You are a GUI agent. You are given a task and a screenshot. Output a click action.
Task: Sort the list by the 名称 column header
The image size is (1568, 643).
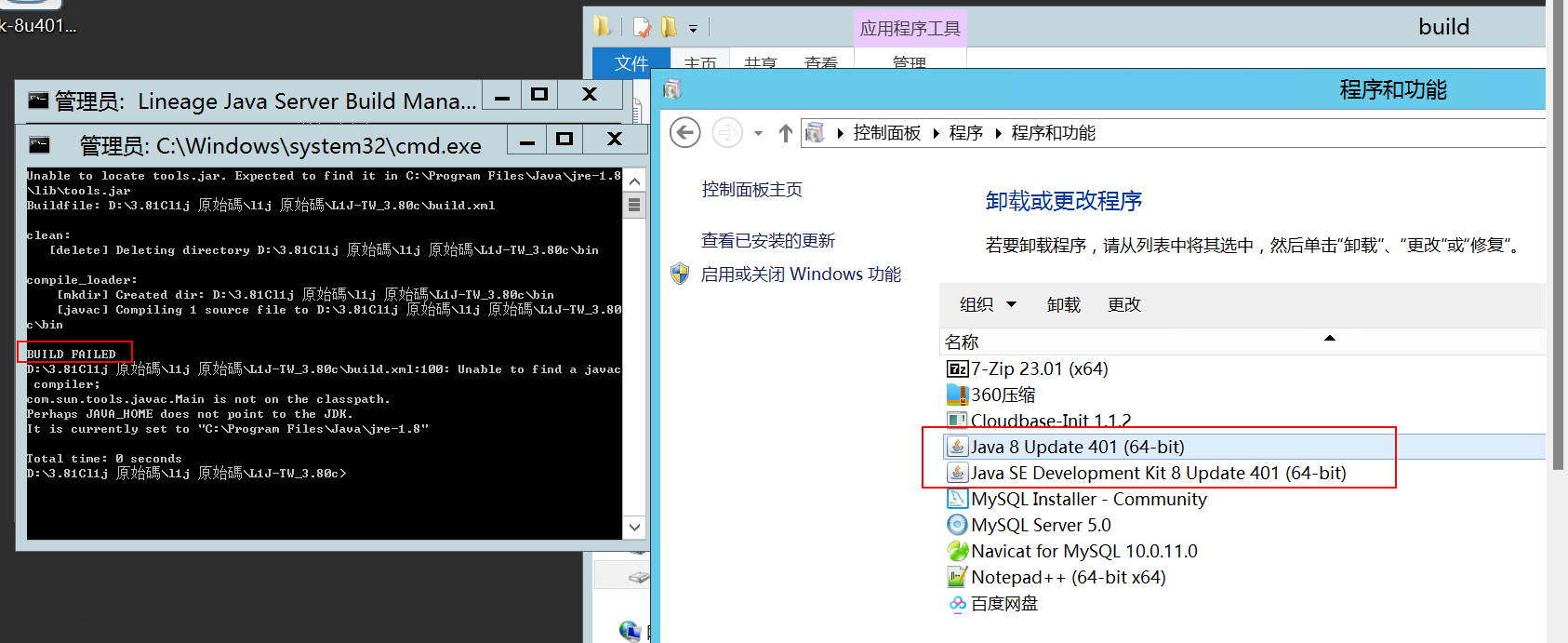coord(962,342)
